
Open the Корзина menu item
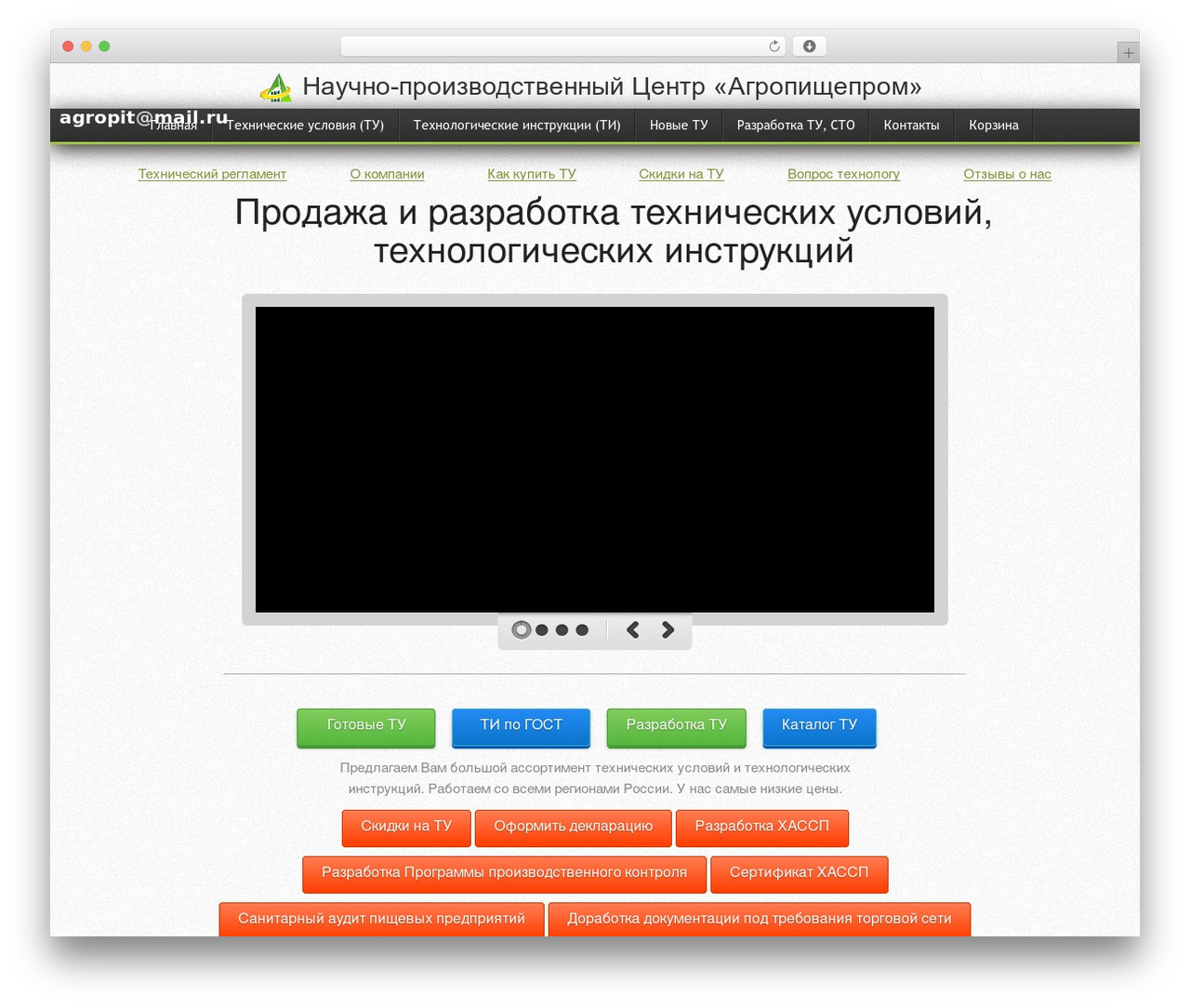point(994,126)
